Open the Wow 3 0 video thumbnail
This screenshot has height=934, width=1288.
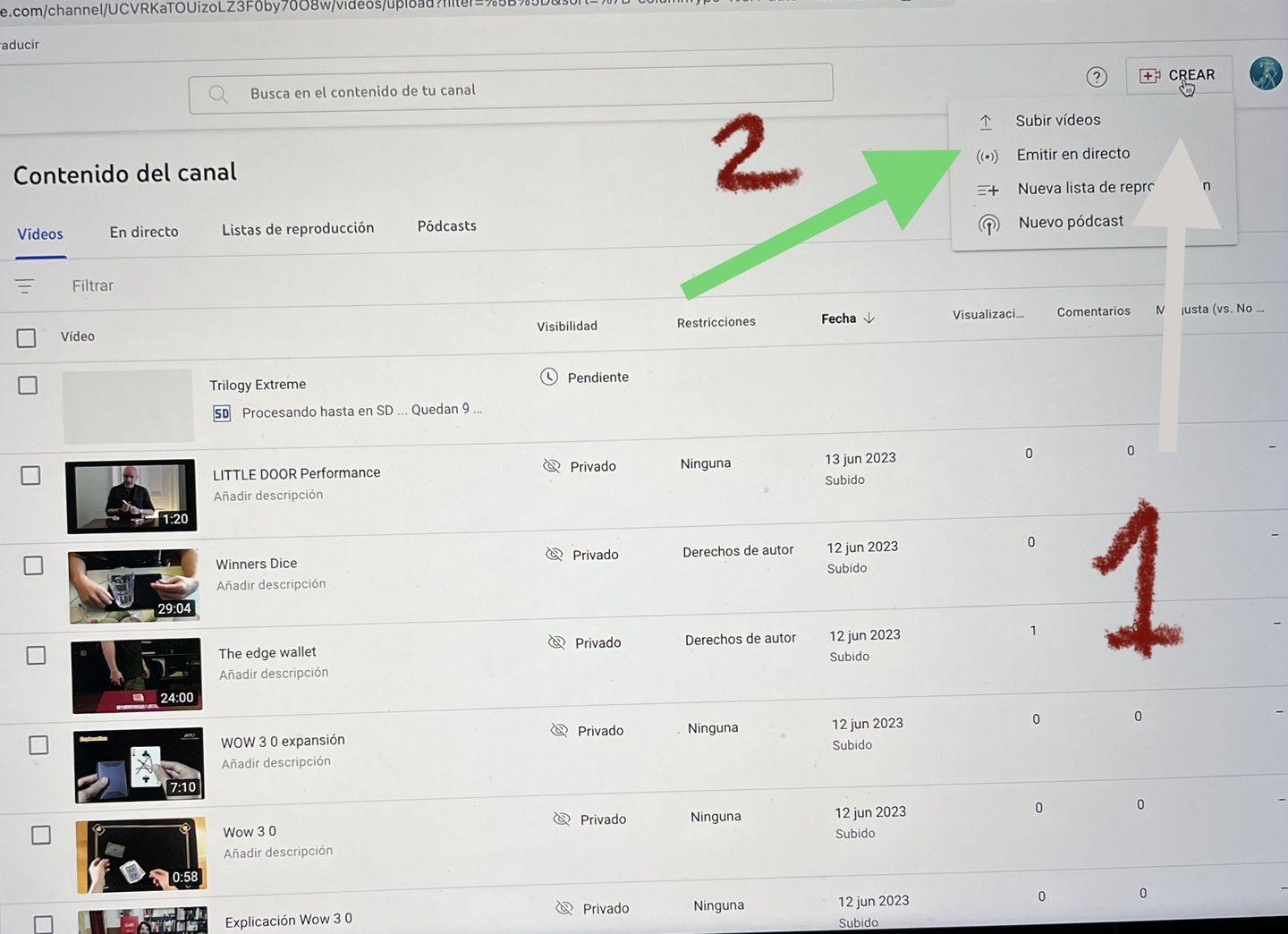(141, 854)
